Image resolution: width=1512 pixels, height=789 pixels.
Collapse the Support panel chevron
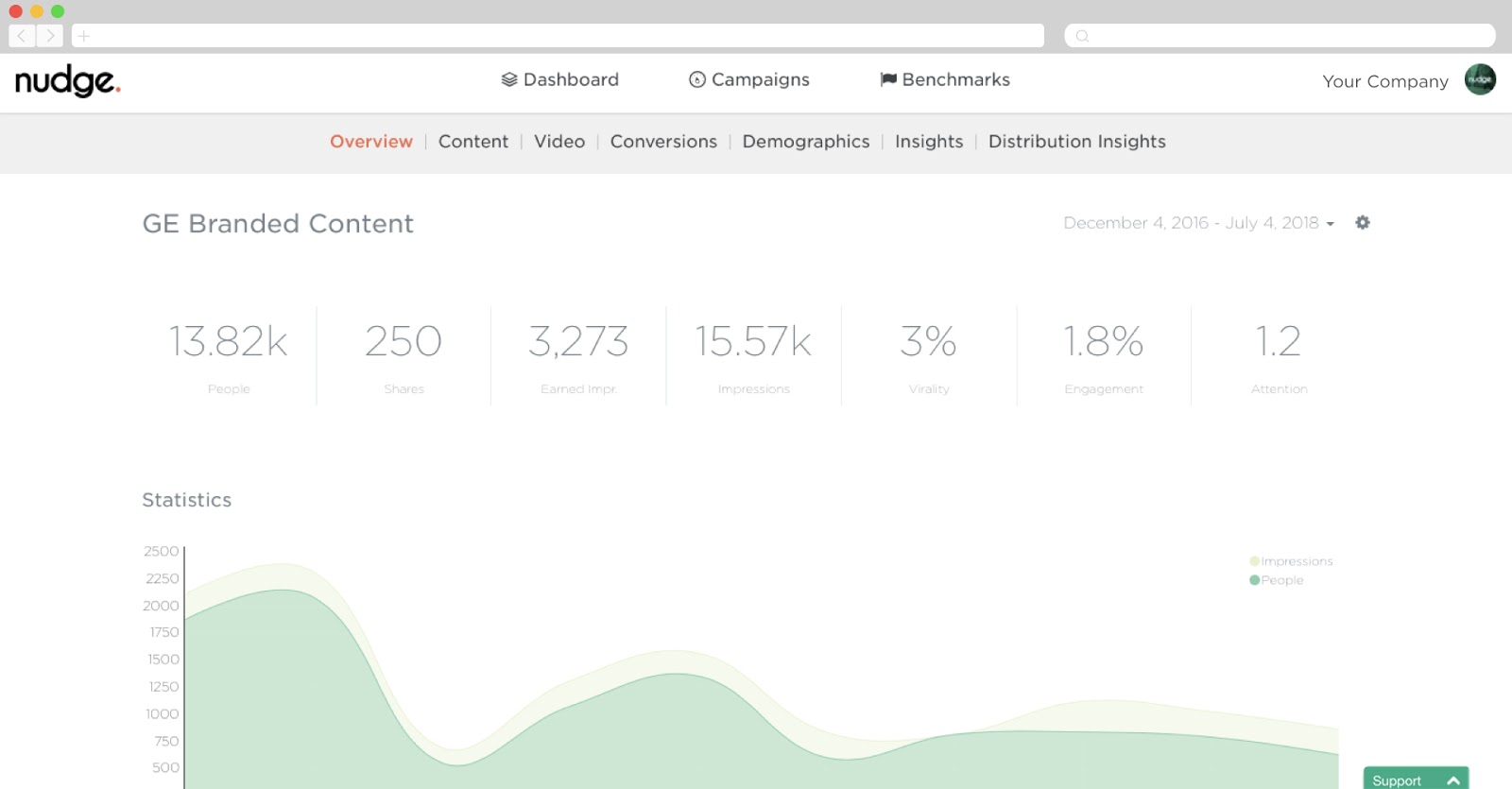(1452, 780)
